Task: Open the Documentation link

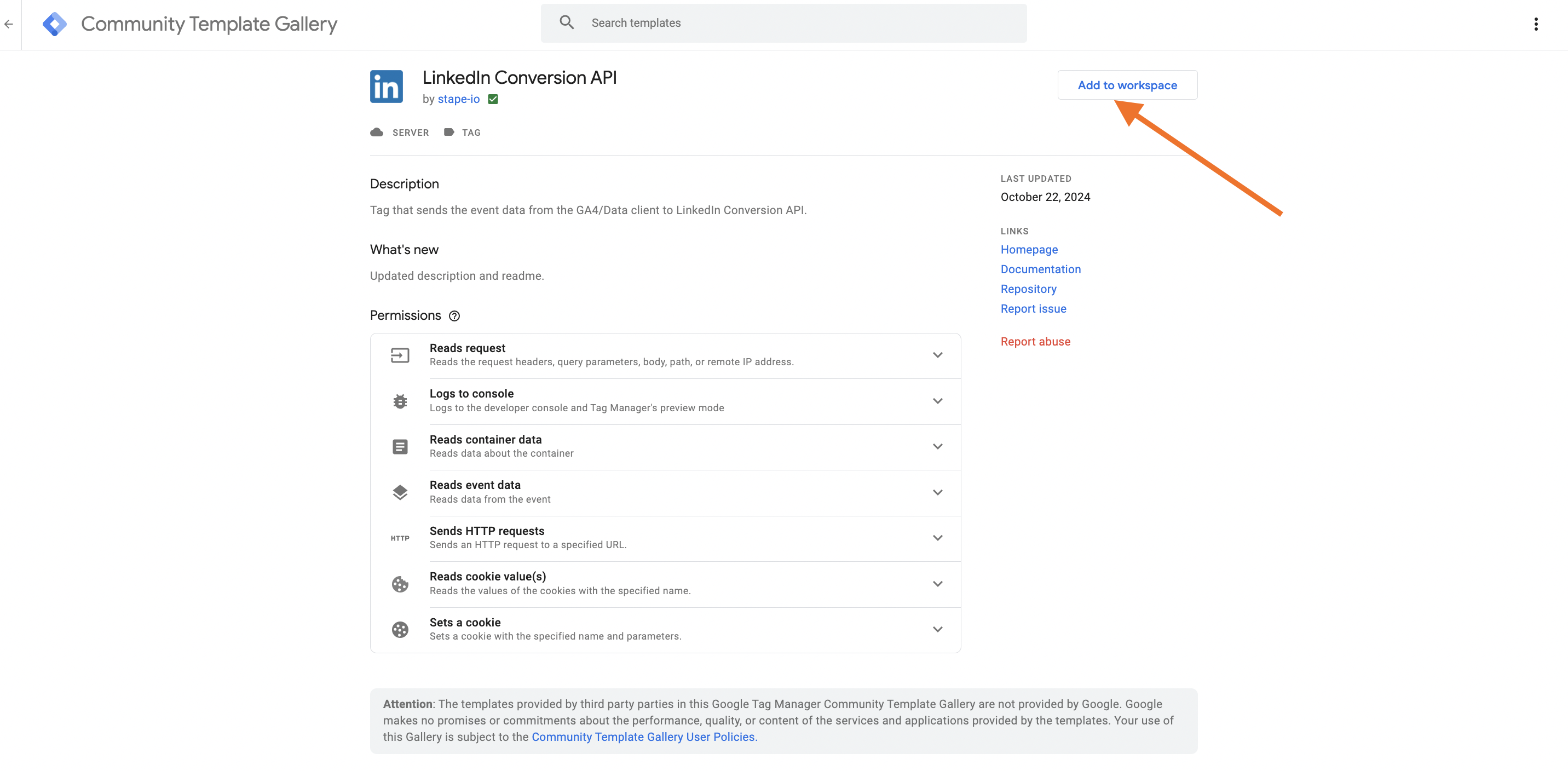Action: pos(1040,269)
